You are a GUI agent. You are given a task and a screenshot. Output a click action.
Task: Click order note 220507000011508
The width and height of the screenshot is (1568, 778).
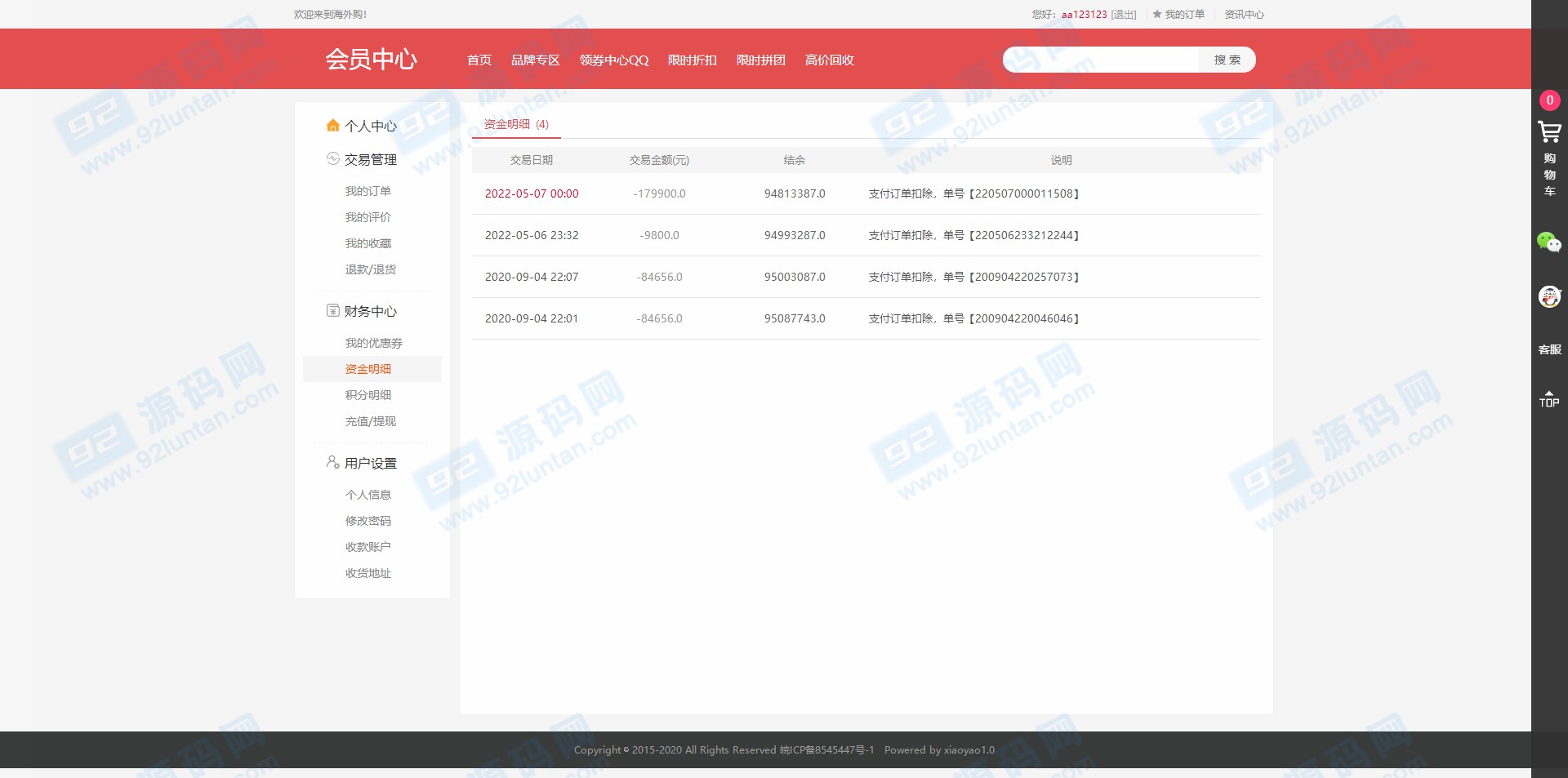(x=973, y=193)
